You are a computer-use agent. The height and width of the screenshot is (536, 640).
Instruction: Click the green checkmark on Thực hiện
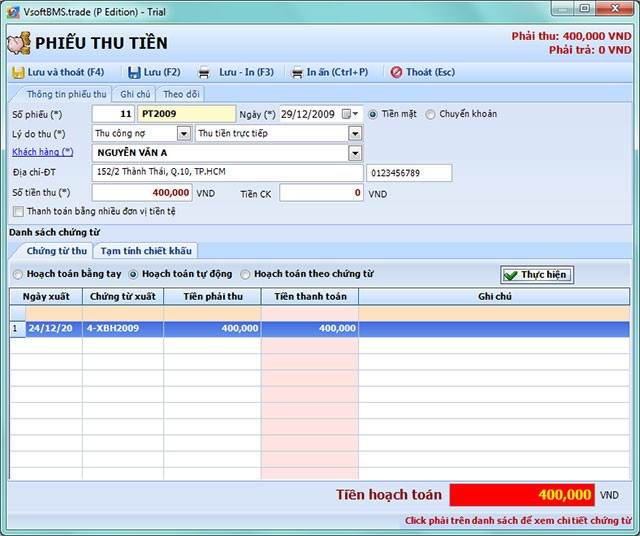click(x=511, y=275)
